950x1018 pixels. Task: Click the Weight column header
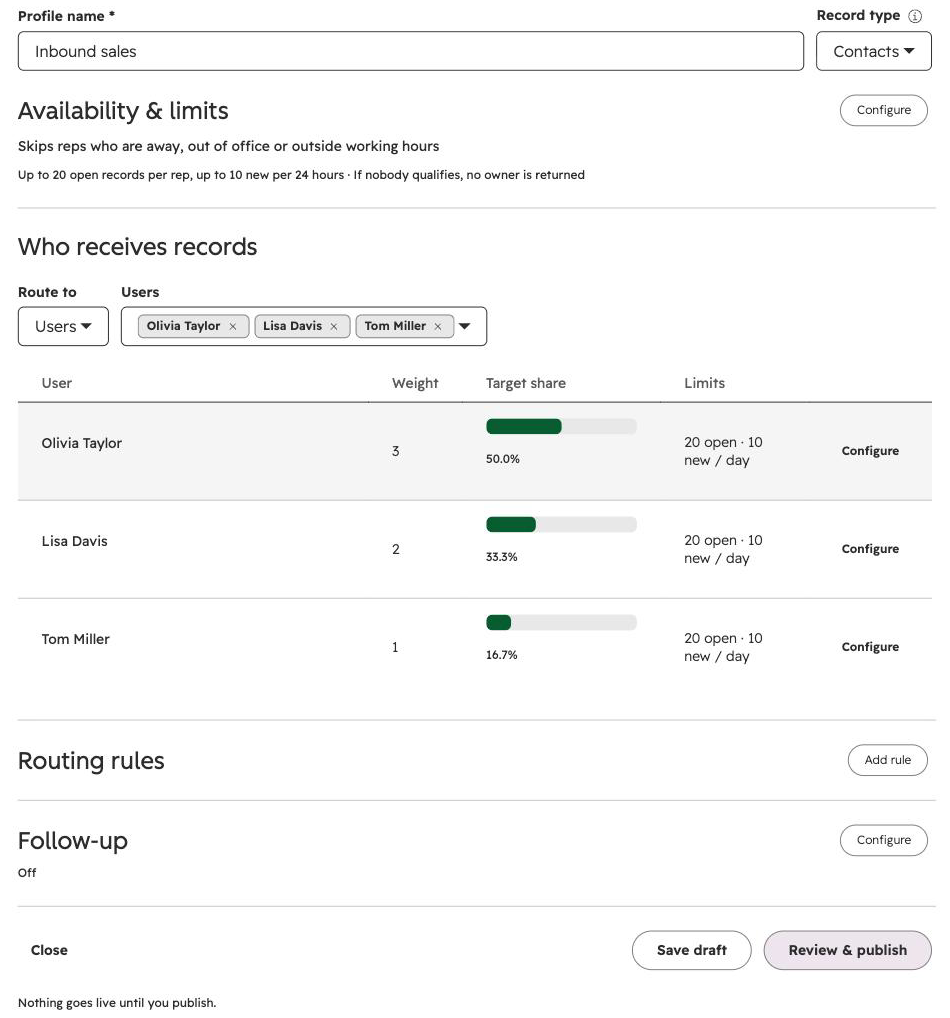415,384
